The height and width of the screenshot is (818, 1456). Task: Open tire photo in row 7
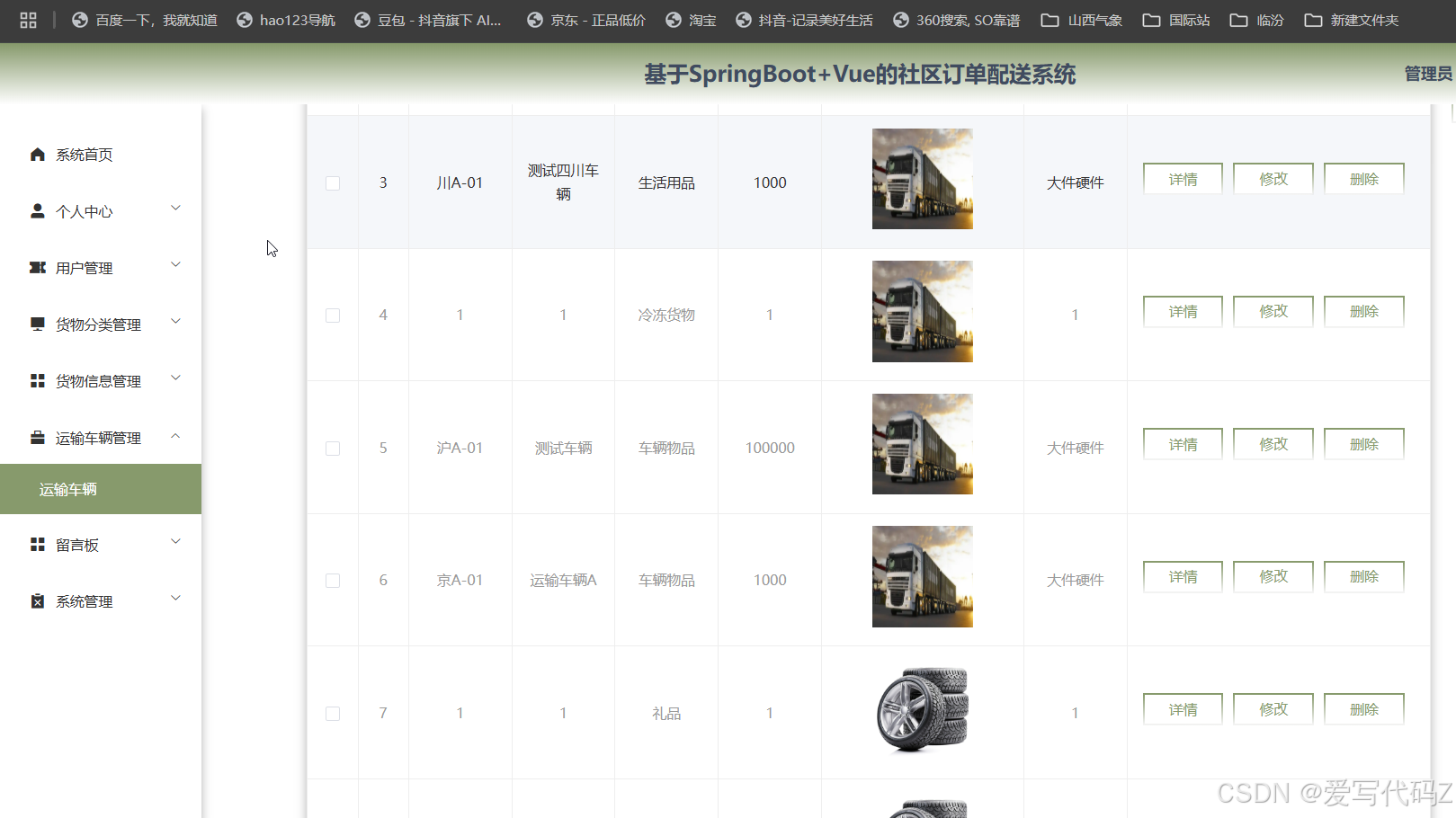pos(923,709)
